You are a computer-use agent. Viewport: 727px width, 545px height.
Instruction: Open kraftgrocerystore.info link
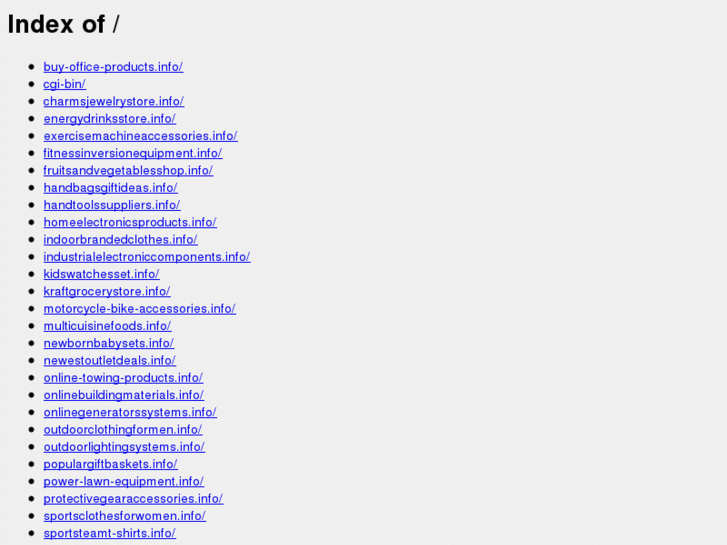(107, 291)
